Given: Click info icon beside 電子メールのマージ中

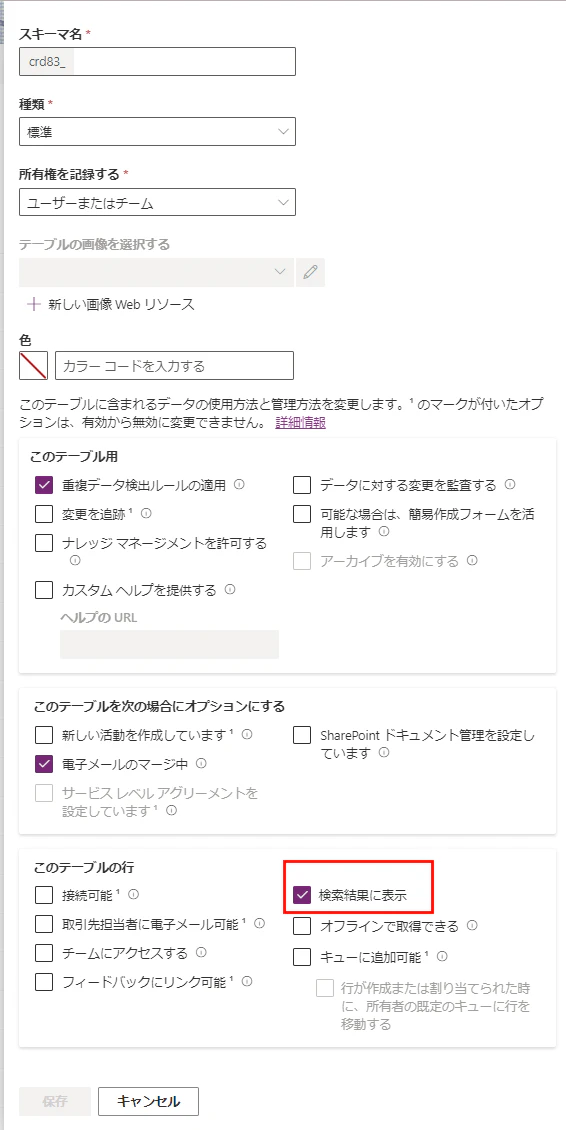Looking at the screenshot, I should pyautogui.click(x=201, y=762).
